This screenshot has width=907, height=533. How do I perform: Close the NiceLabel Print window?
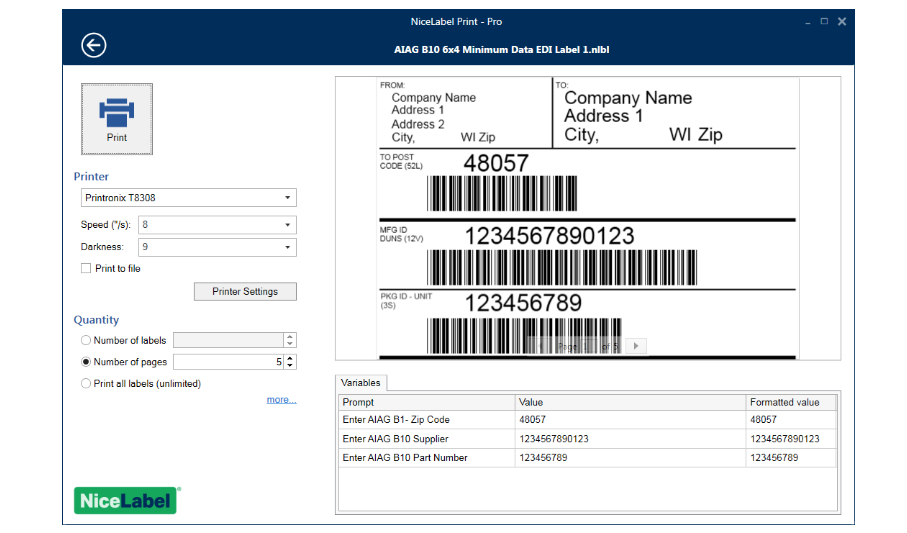click(x=842, y=21)
